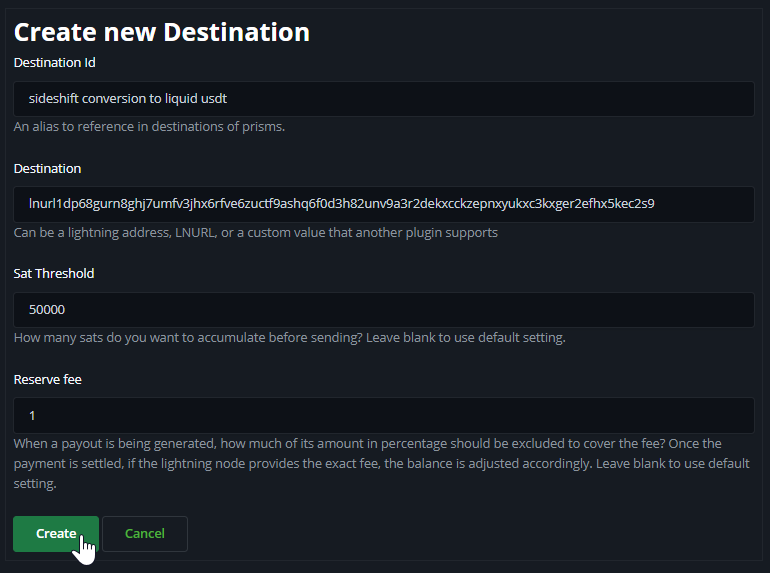Click the Destination field label
Viewport: 770px width, 573px height.
pos(48,168)
